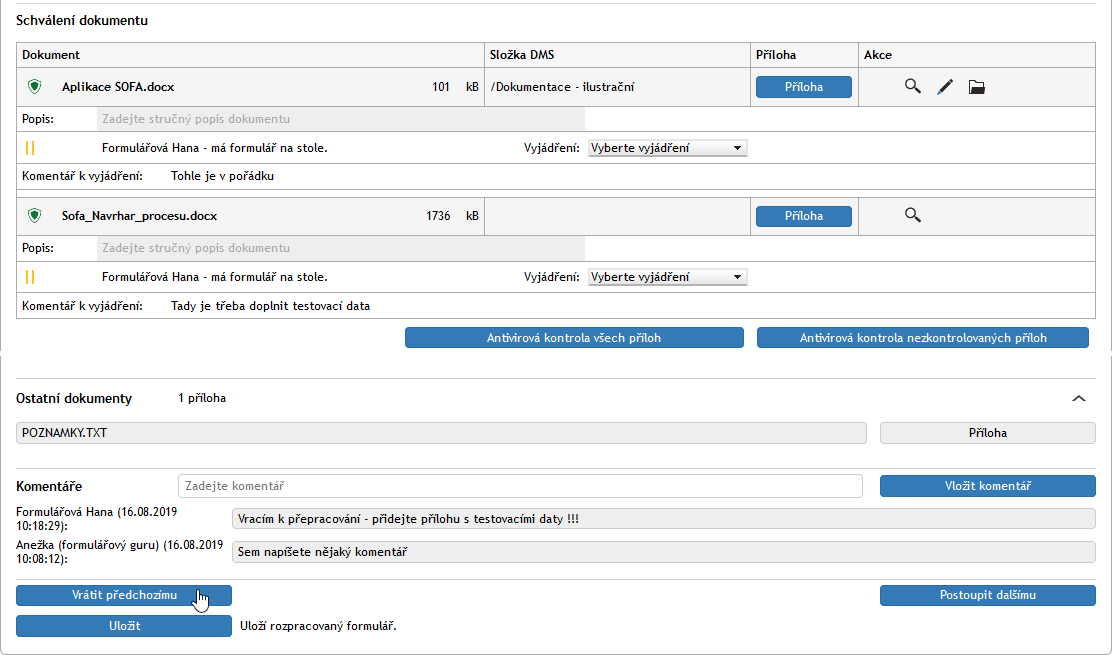This screenshot has width=1112, height=655.
Task: Click pencil edit icon for Aplikace SOFA.docx
Action: coord(945,87)
